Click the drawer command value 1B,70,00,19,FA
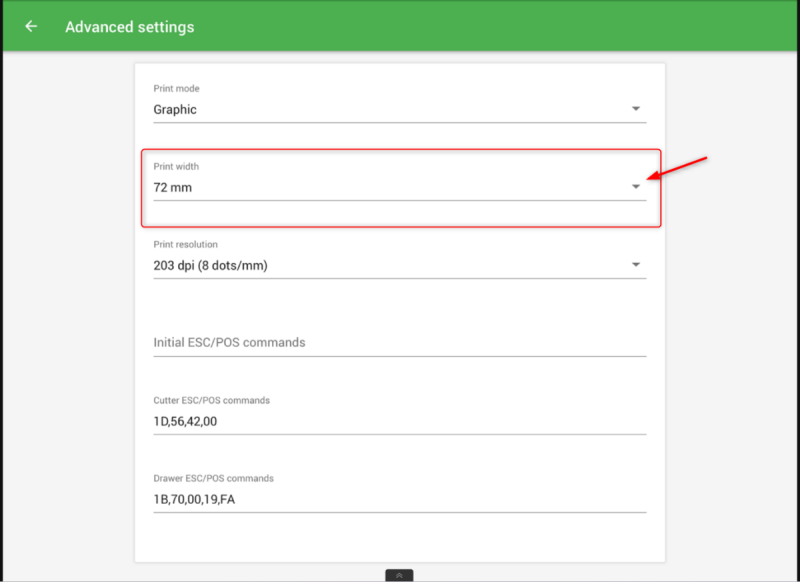The width and height of the screenshot is (800, 582). tap(194, 498)
